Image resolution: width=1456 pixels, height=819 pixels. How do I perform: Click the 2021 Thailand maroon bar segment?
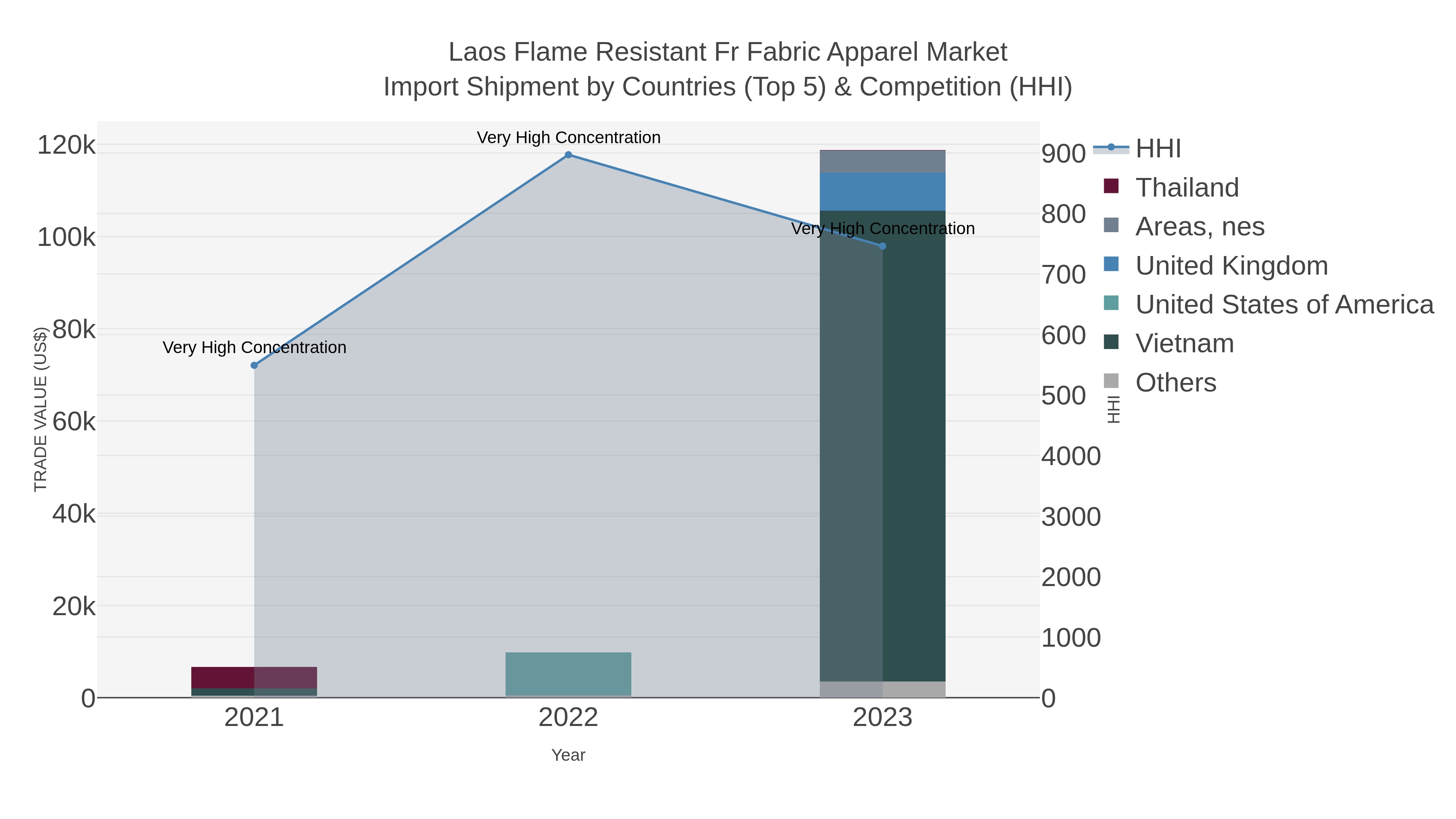tap(254, 678)
